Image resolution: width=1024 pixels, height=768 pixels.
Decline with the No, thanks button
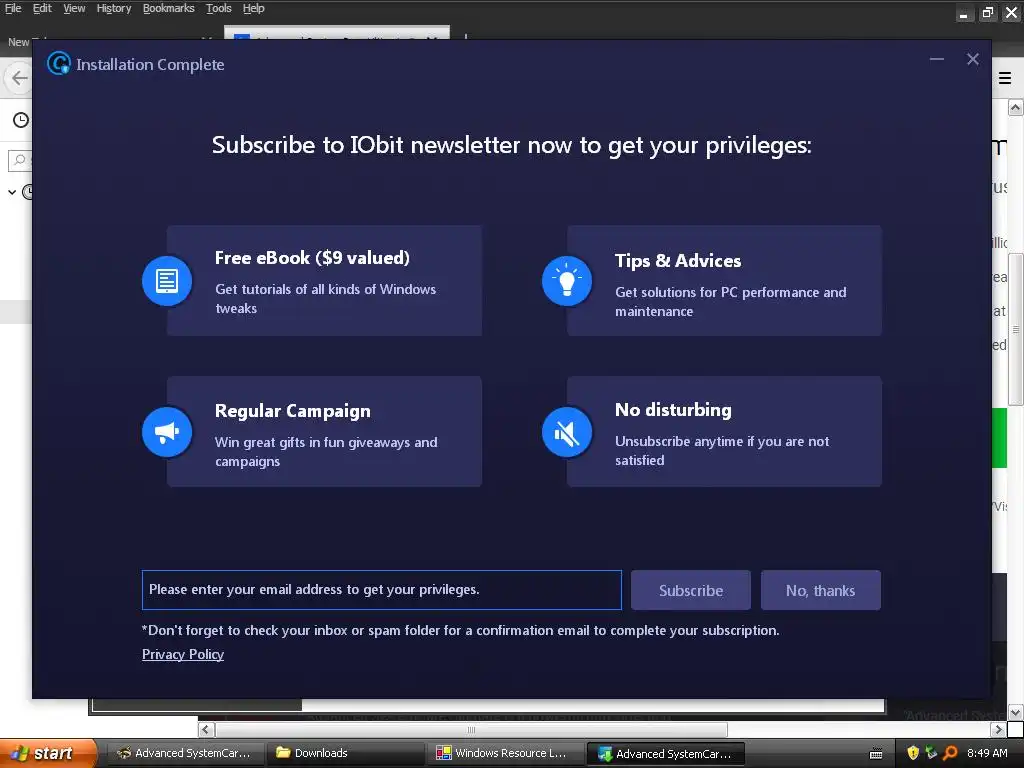tap(820, 590)
